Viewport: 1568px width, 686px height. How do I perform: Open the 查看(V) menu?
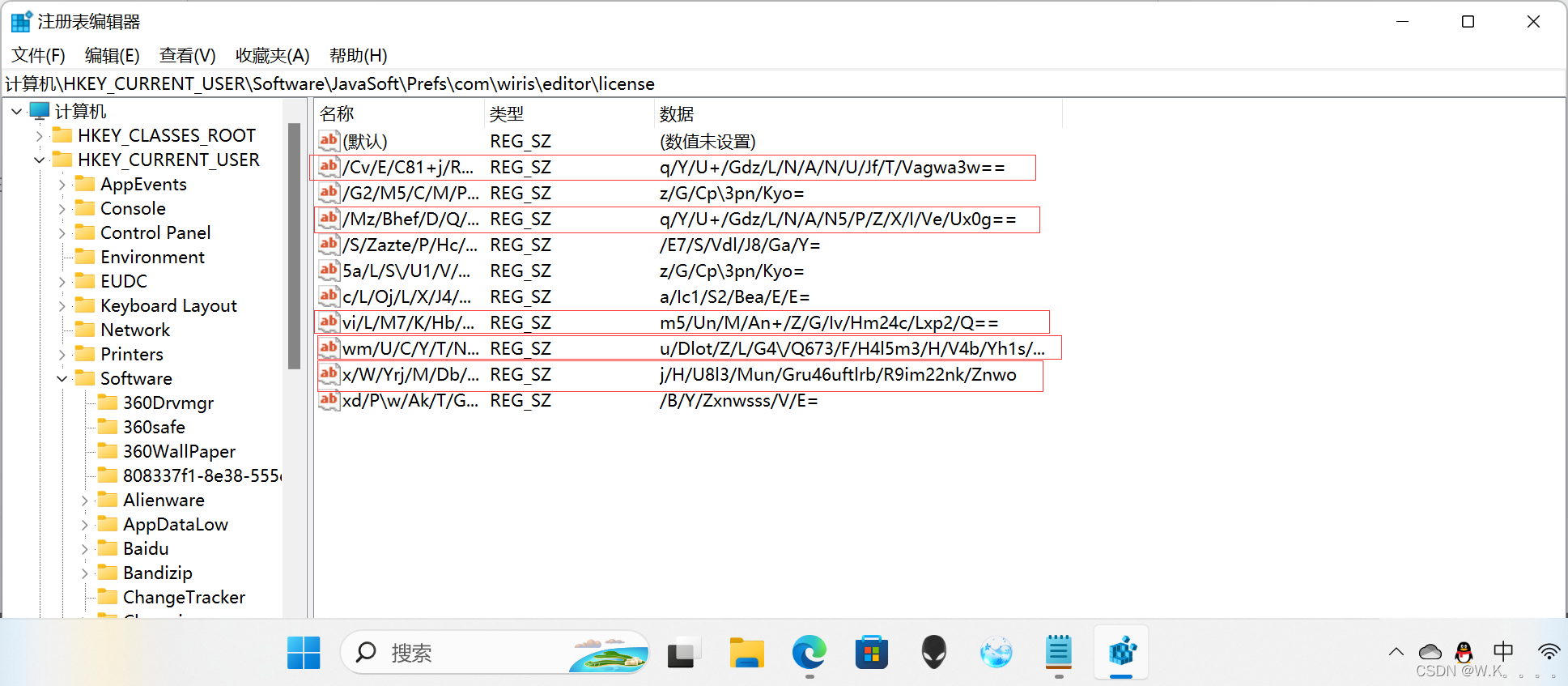(x=188, y=55)
